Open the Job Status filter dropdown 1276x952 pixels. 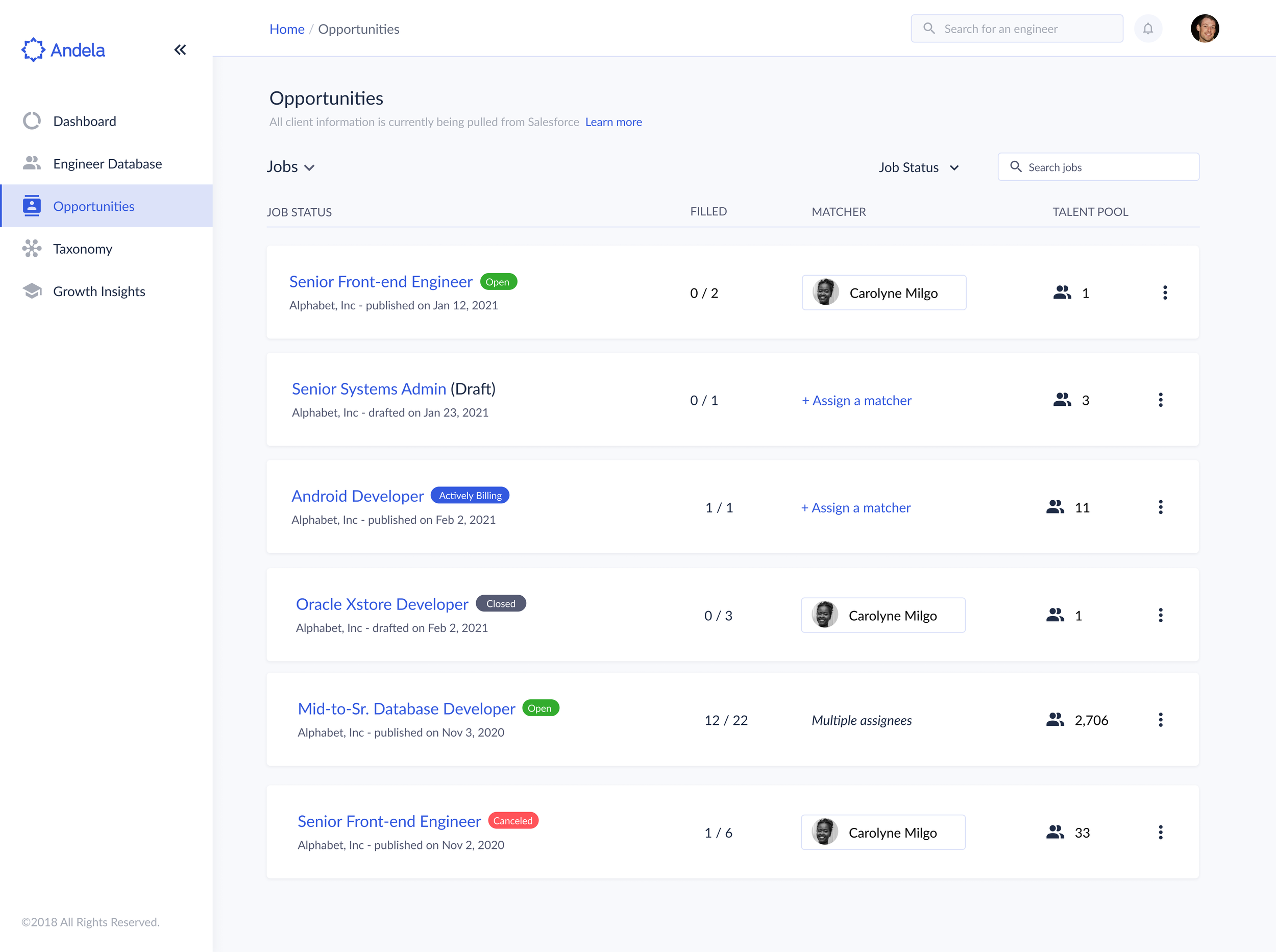(x=918, y=168)
